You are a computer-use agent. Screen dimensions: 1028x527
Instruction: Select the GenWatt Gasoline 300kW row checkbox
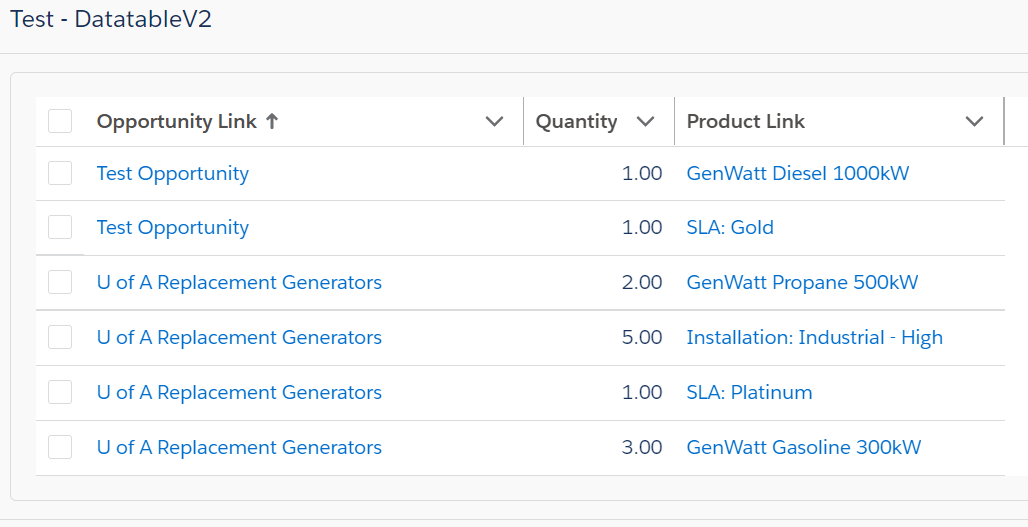60,447
